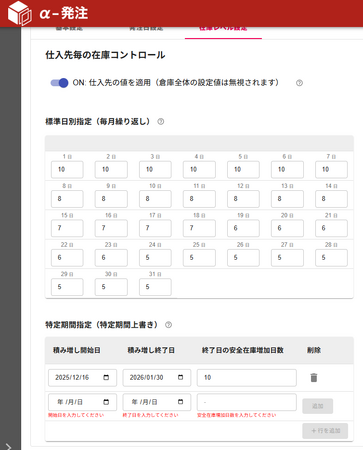Open calendar picker for 2026/01/30 end date
Viewport: 364px width, 450px height.
(x=180, y=377)
